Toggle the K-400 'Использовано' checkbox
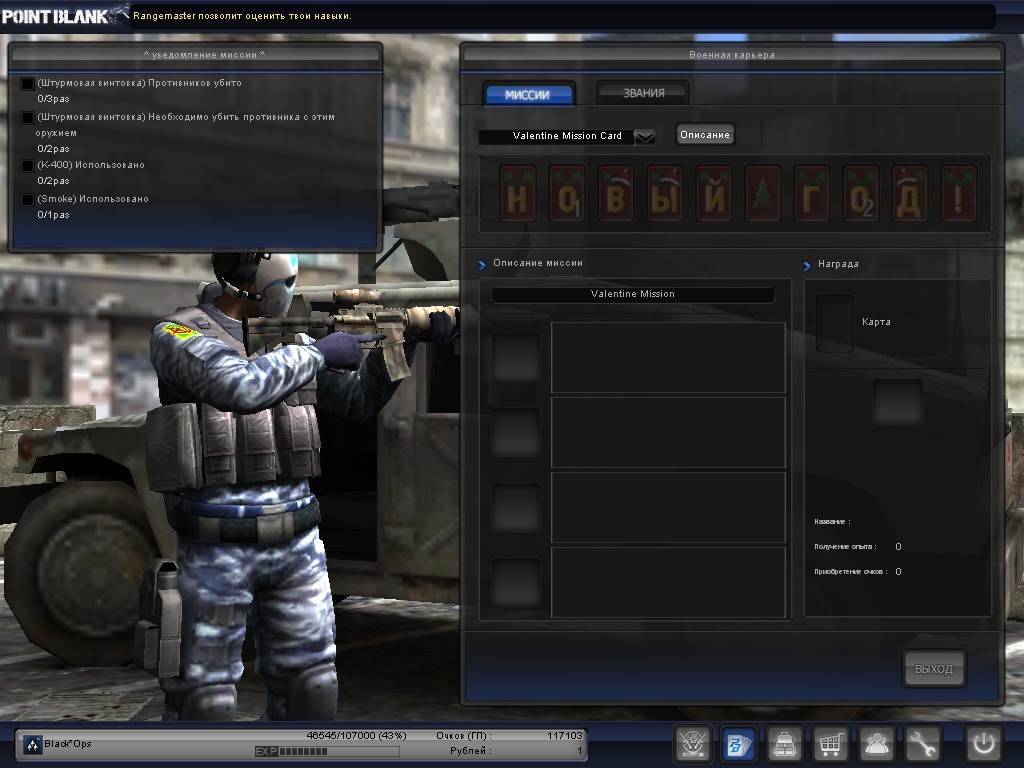Viewport: 1024px width, 768px height. (27, 166)
